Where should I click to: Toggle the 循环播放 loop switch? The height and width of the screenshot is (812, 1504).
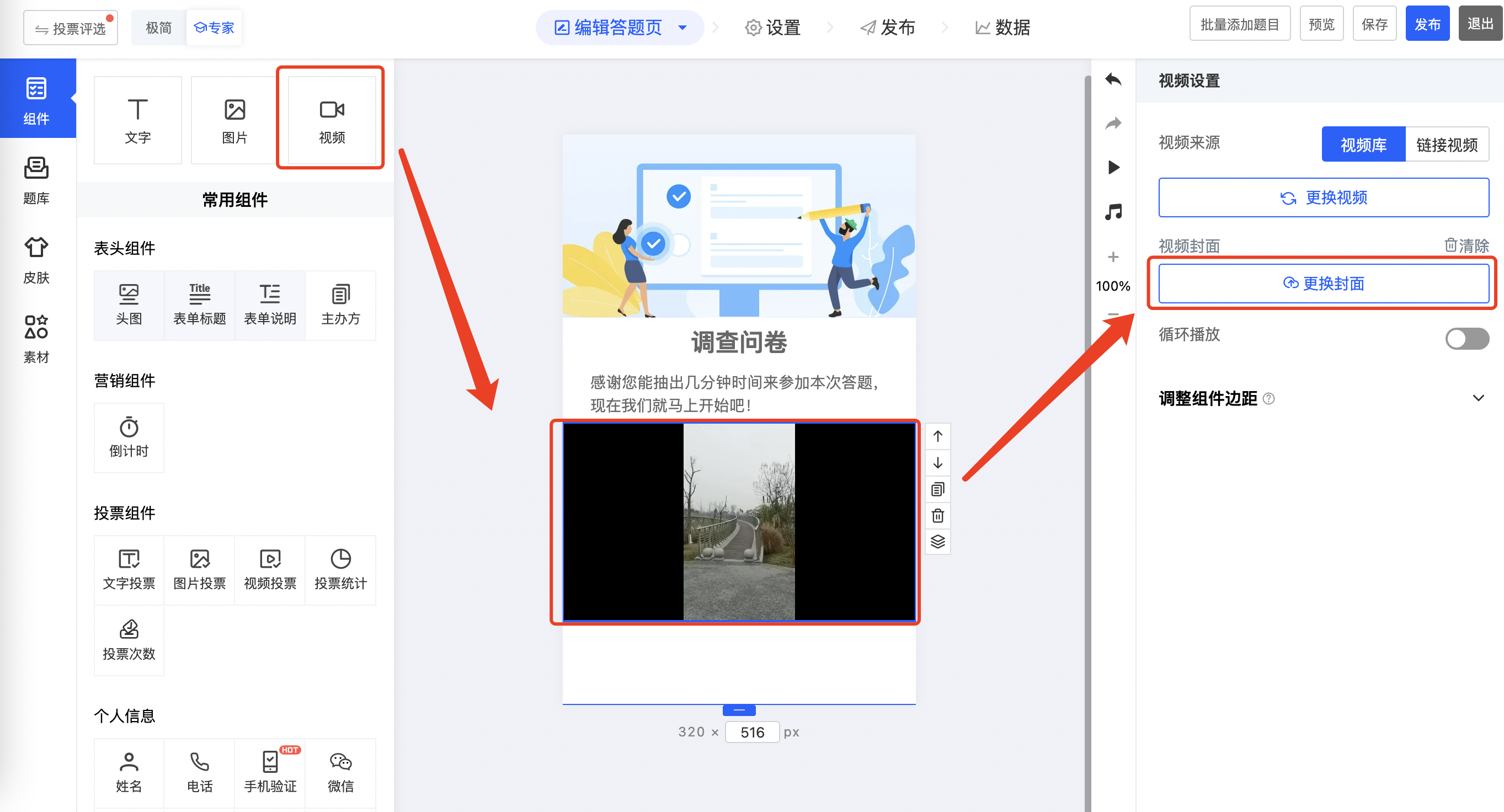[1466, 339]
